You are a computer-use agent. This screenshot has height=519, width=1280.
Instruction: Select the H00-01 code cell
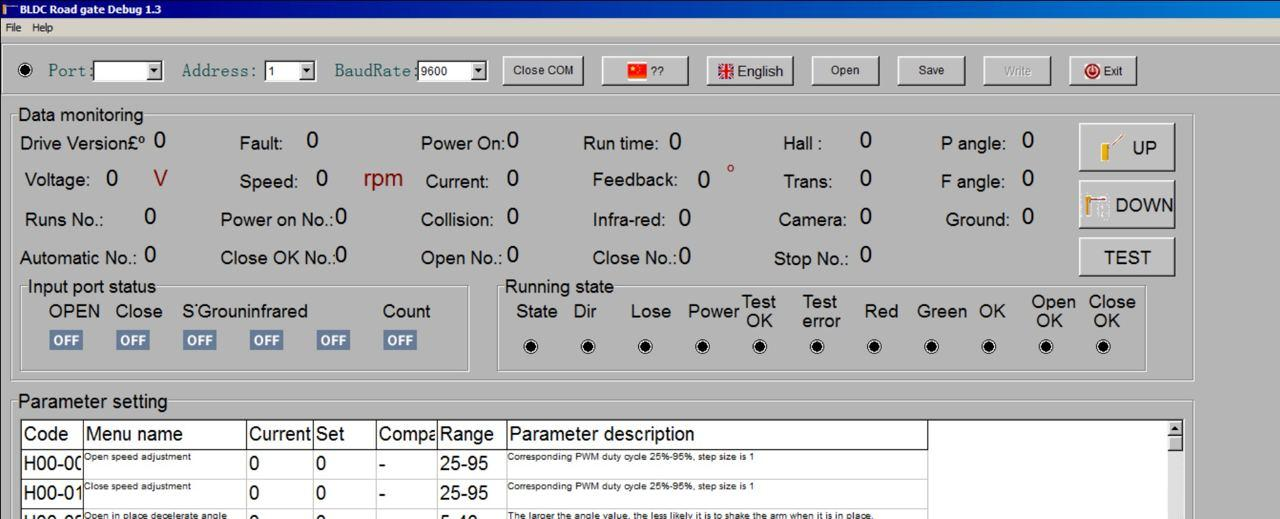pyautogui.click(x=52, y=494)
